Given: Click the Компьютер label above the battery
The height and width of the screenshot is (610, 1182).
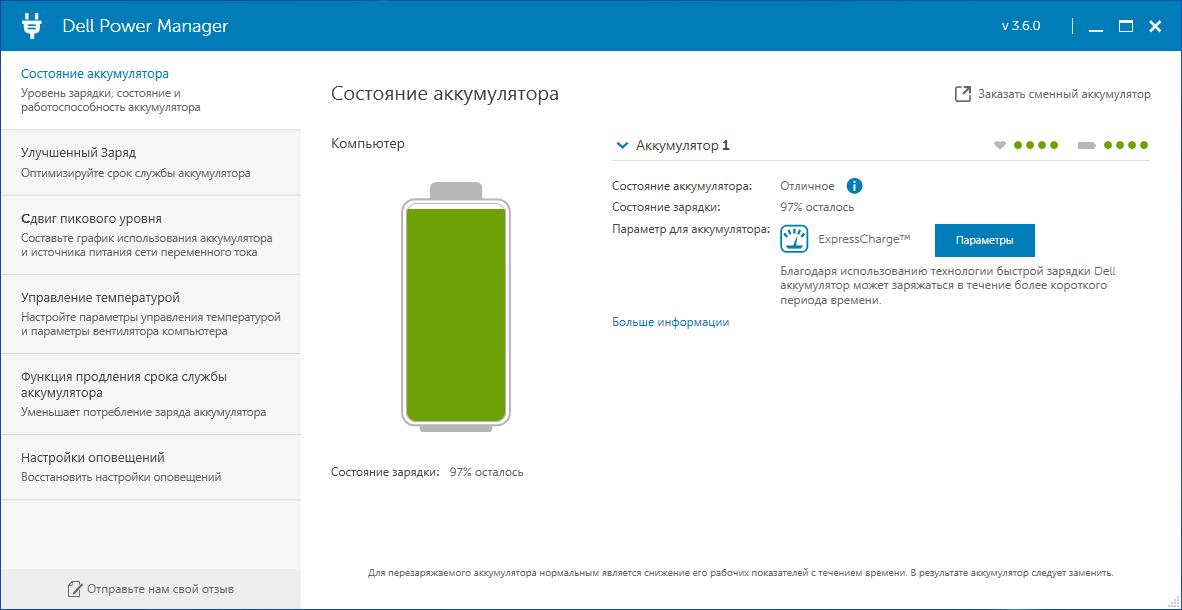Looking at the screenshot, I should click(368, 143).
